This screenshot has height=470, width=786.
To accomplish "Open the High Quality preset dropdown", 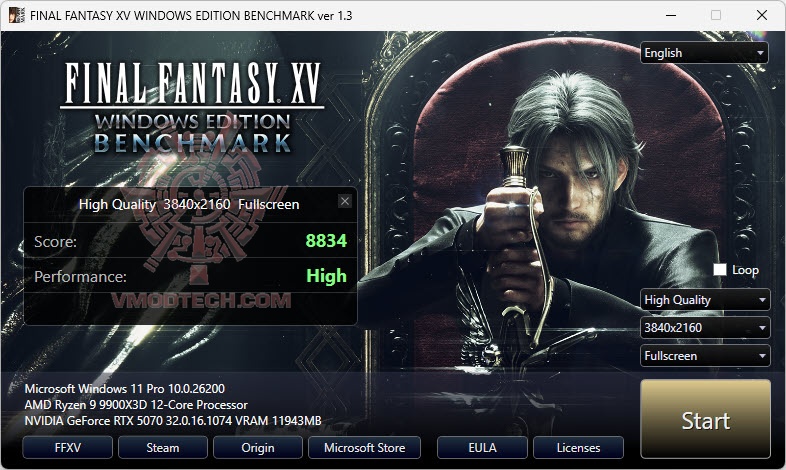I will (705, 300).
